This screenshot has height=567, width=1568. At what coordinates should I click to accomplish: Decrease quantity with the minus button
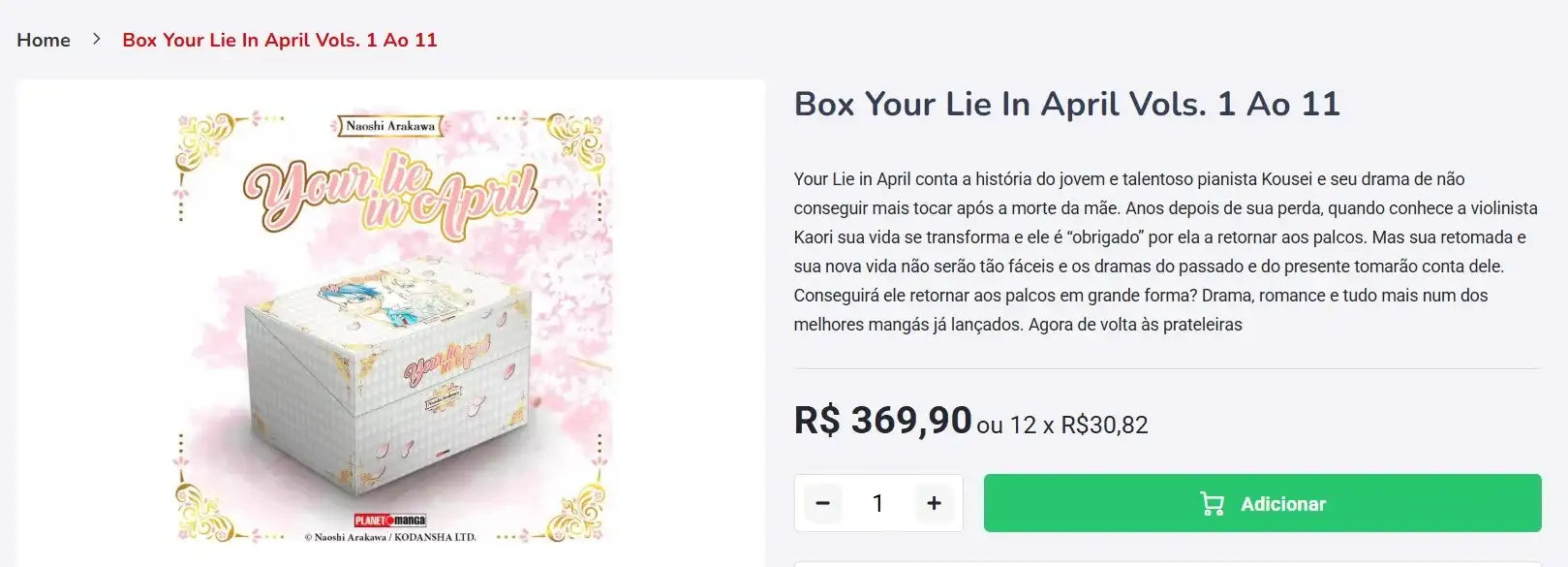[823, 503]
